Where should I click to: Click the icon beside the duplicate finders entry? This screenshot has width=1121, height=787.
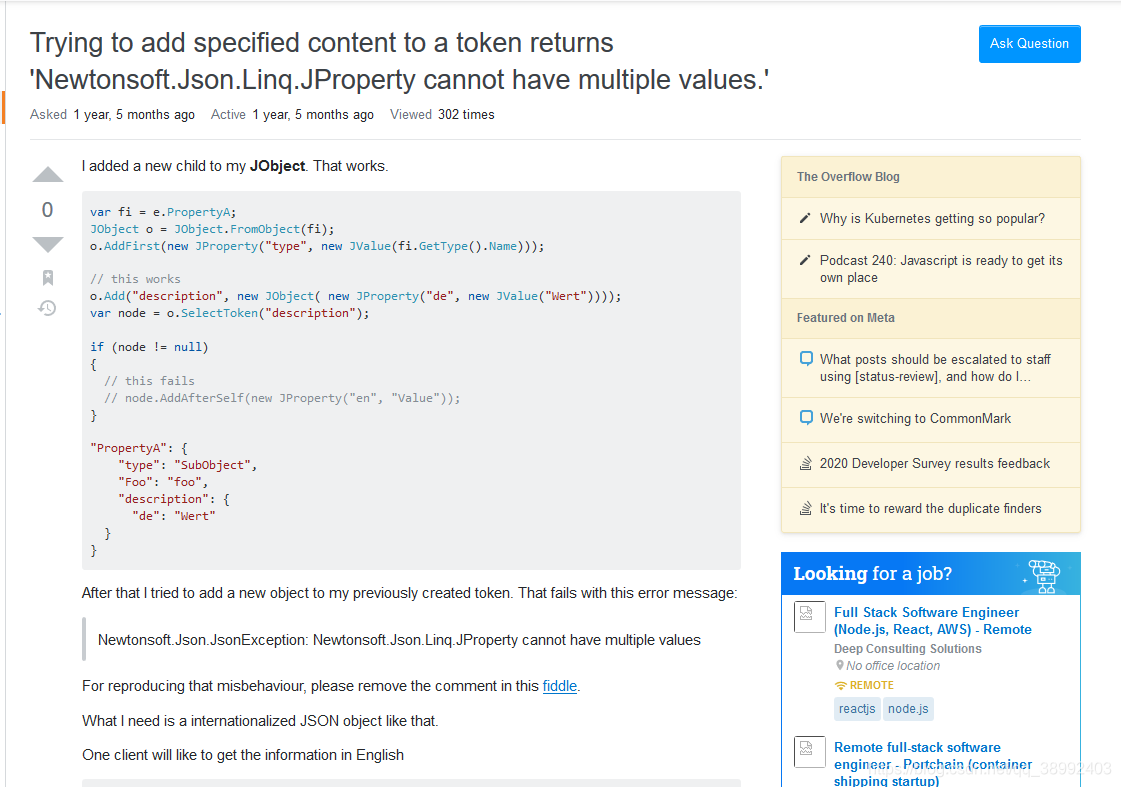(x=806, y=509)
